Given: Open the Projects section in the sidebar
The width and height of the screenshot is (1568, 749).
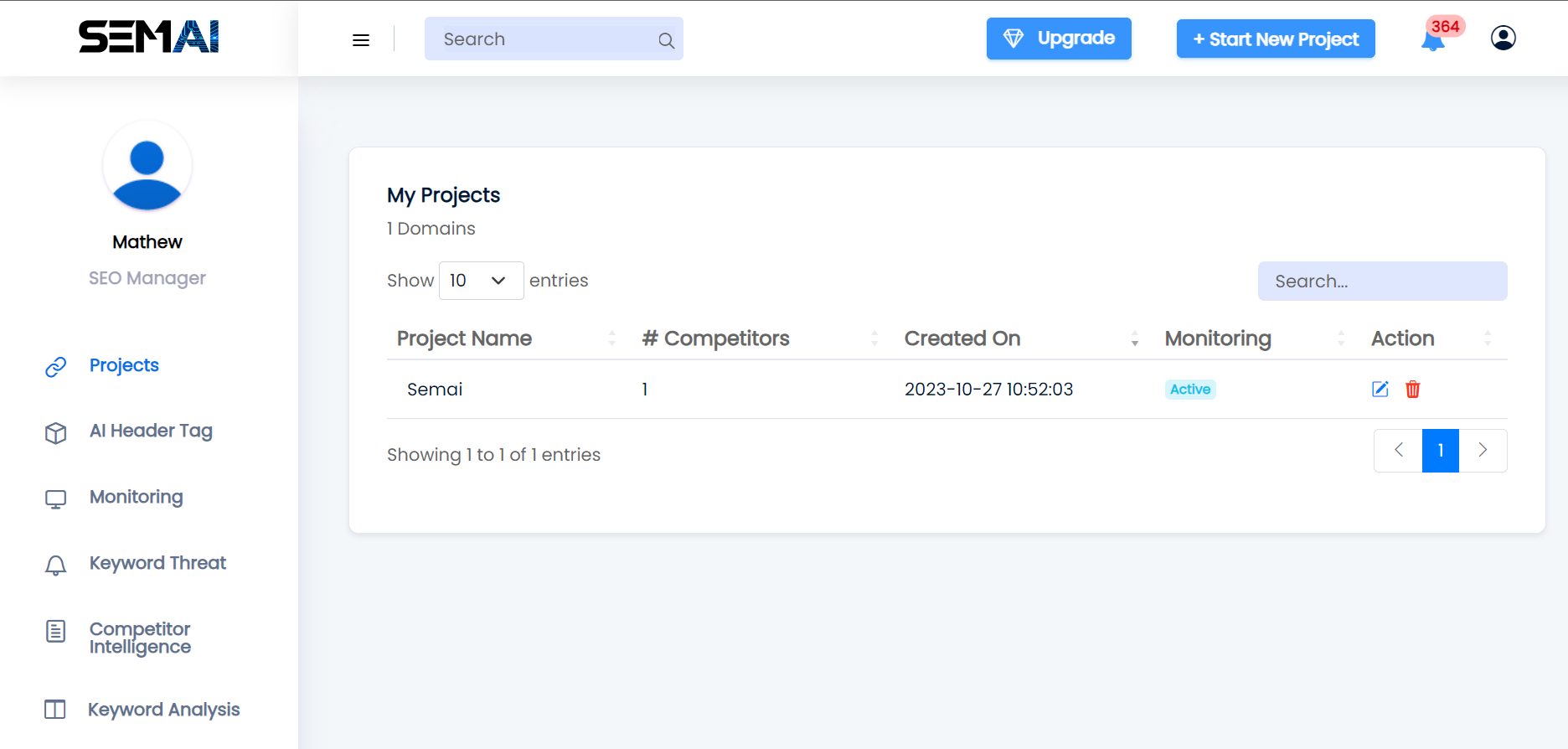Looking at the screenshot, I should pos(123,365).
